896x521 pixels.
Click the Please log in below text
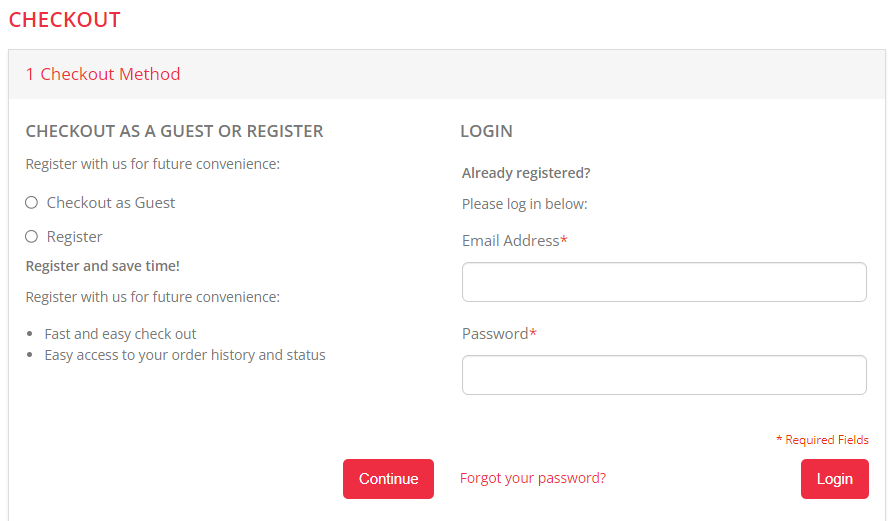coord(524,204)
